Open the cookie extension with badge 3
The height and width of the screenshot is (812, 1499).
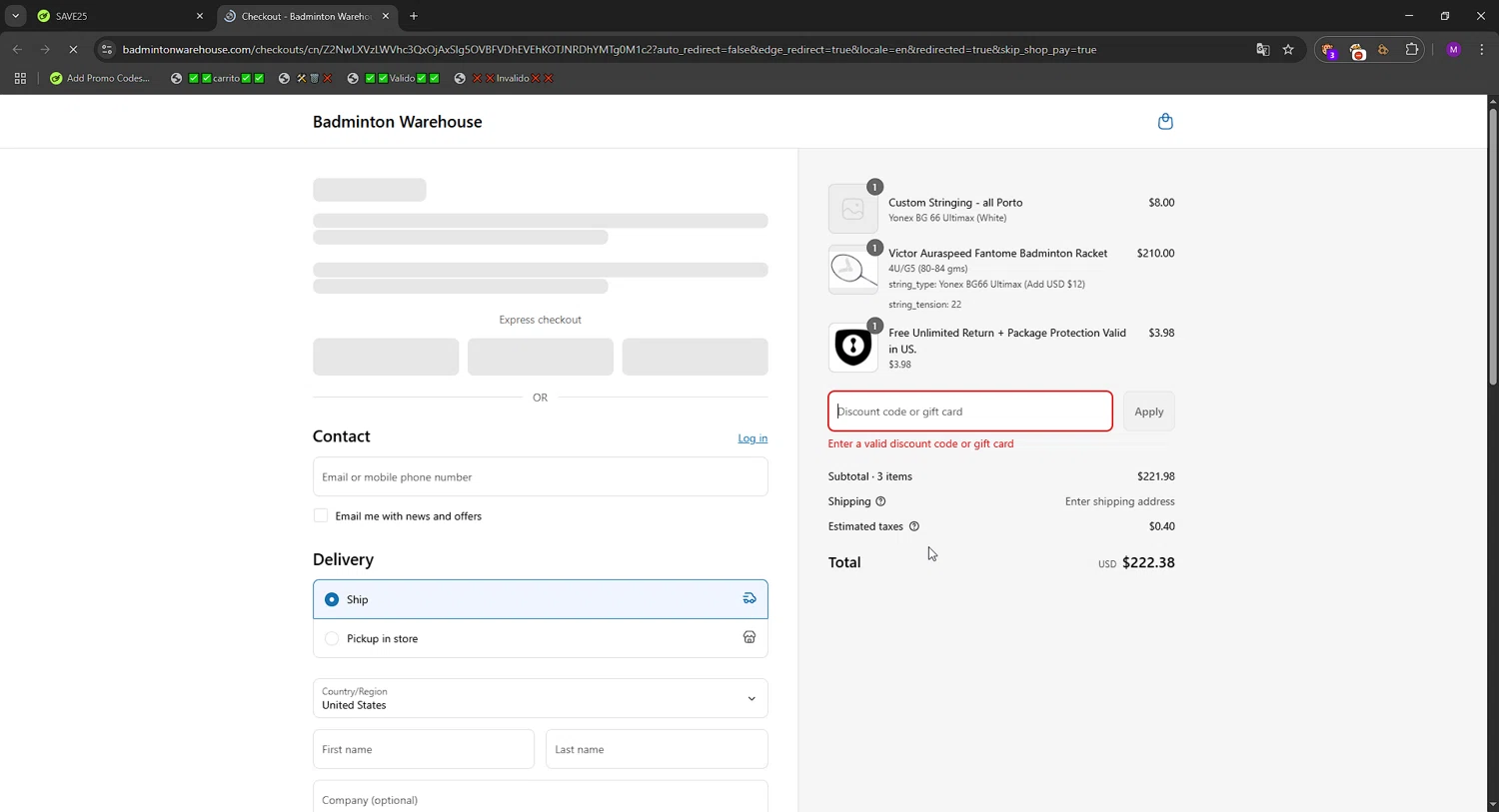(1328, 50)
